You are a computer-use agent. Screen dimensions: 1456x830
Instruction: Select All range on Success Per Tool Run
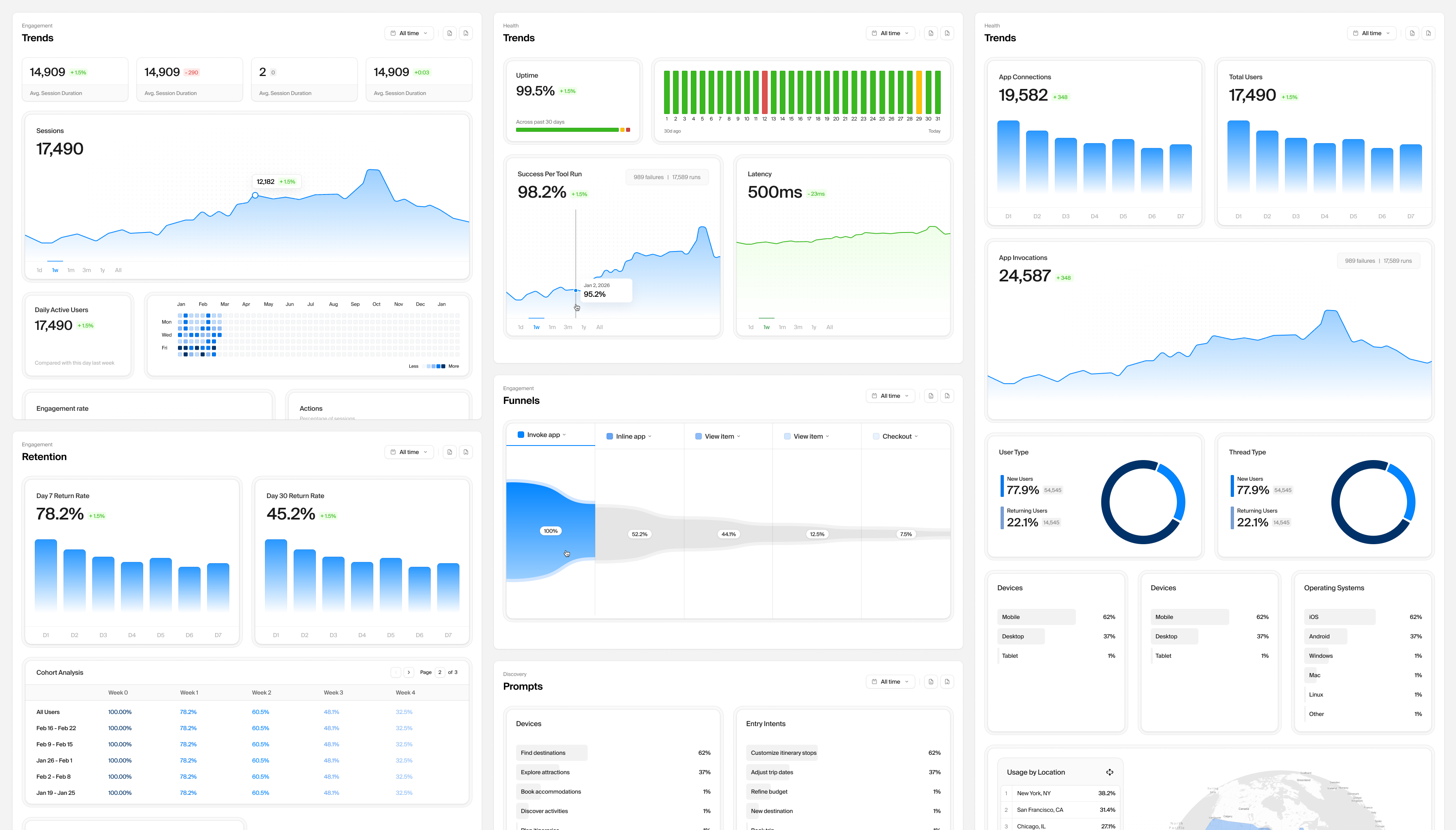(x=599, y=327)
